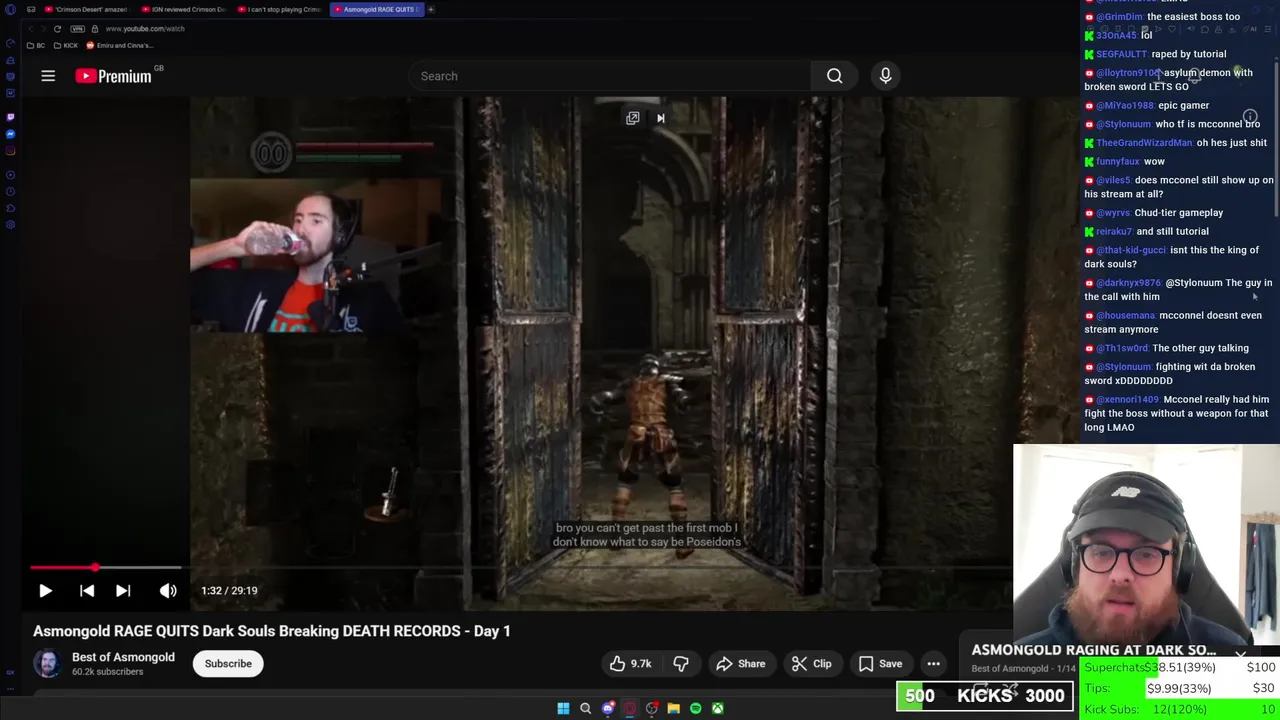Viewport: 1280px width, 720px height.
Task: Open Spotify from taskbar
Action: pyautogui.click(x=695, y=708)
